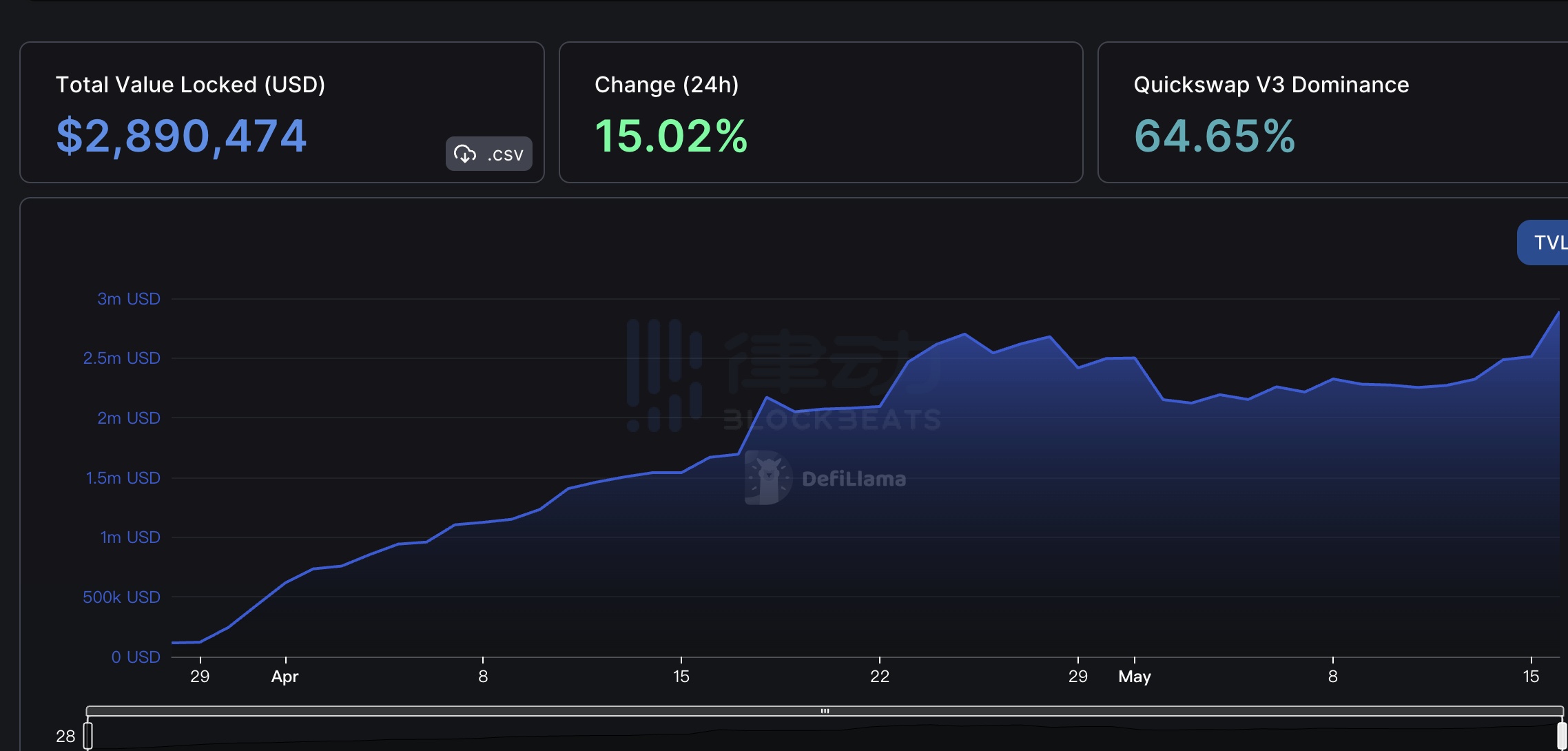Click the 2.5m USD y-axis label
Screen dimensions: 1568x751
click(122, 358)
